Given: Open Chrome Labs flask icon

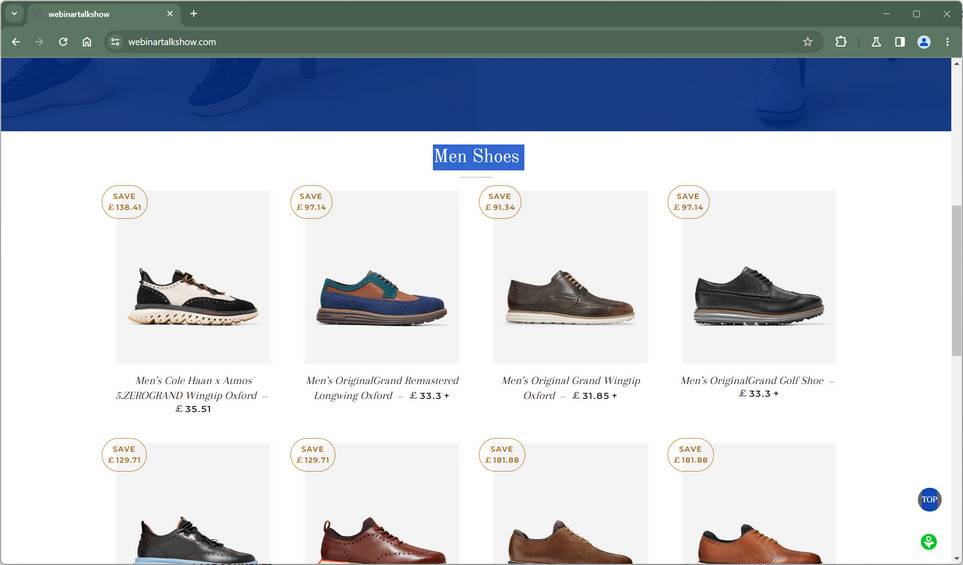Looking at the screenshot, I should 876,42.
